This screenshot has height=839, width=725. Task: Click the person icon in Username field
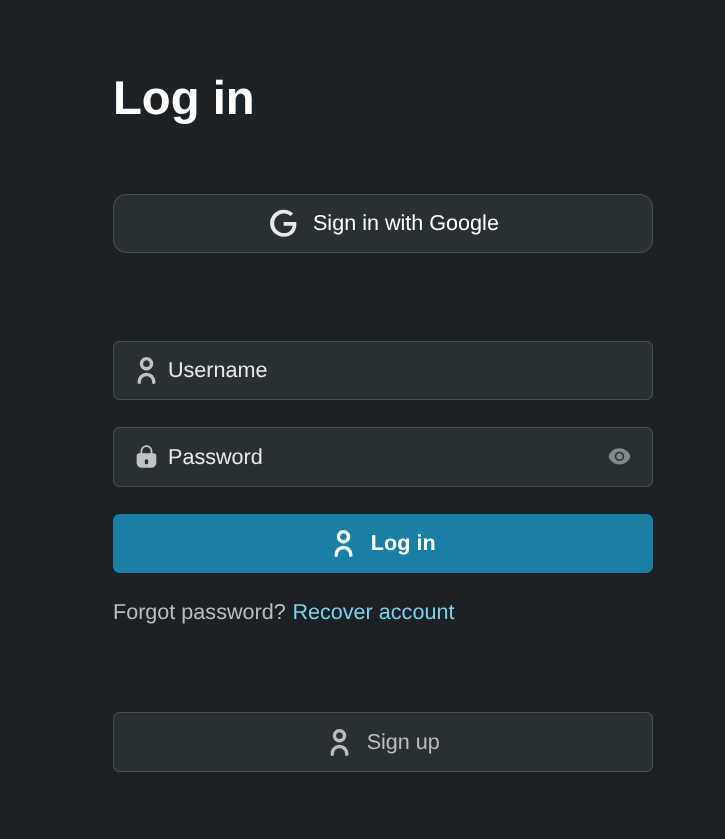click(x=146, y=371)
